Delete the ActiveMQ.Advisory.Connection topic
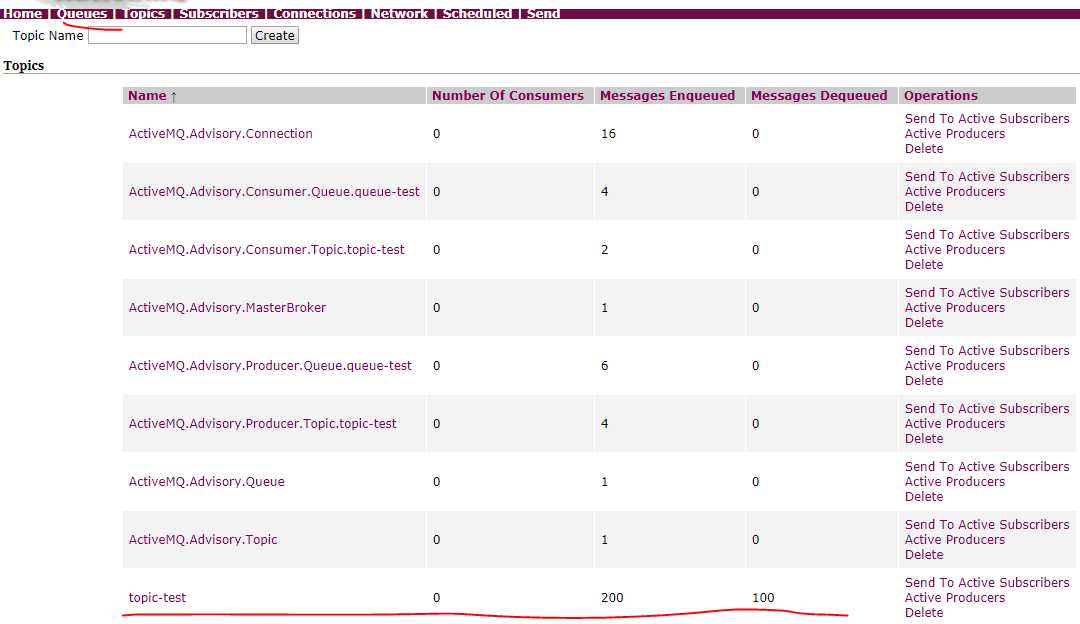The width and height of the screenshot is (1080, 624). pyautogui.click(x=924, y=149)
